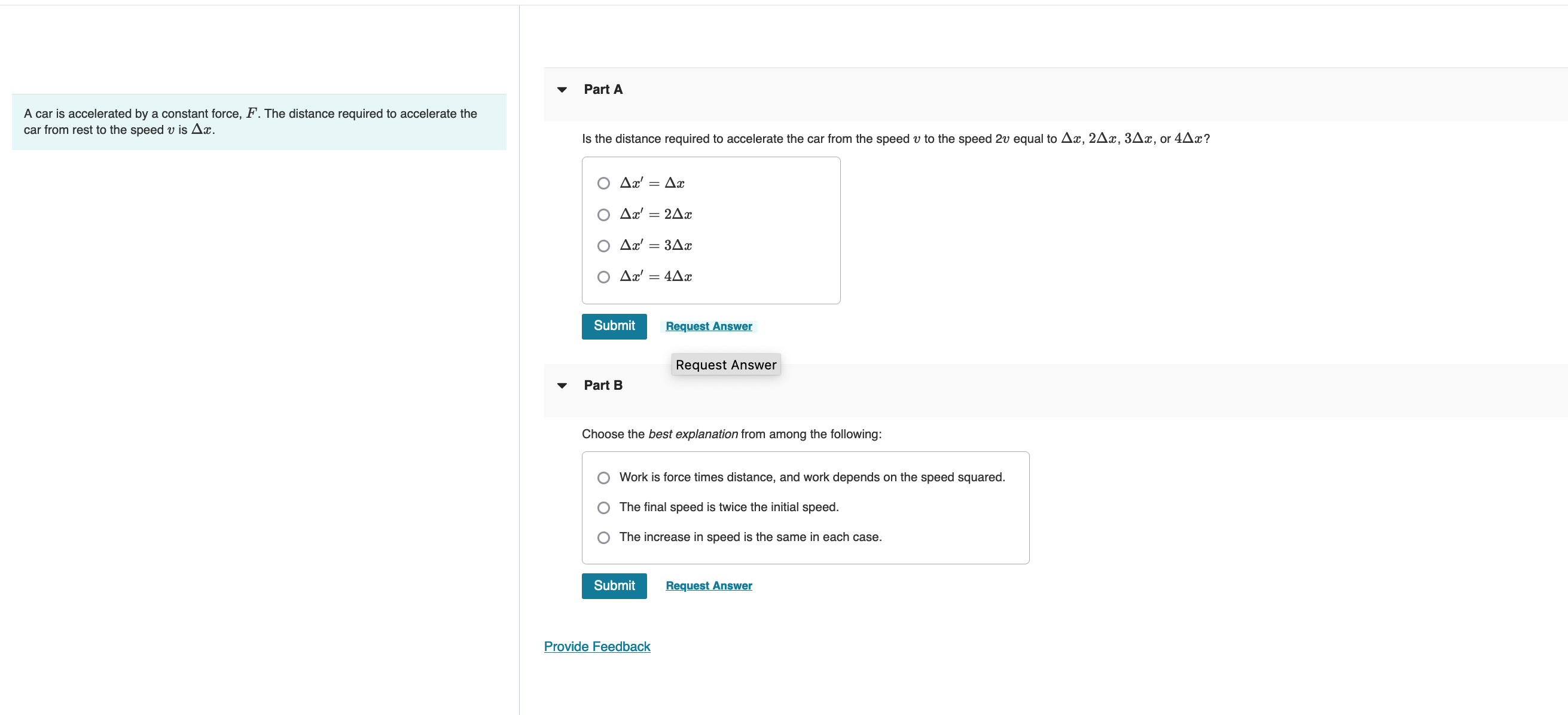Viewport: 1568px width, 715px height.
Task: Click the Part A question text
Action: coord(895,139)
